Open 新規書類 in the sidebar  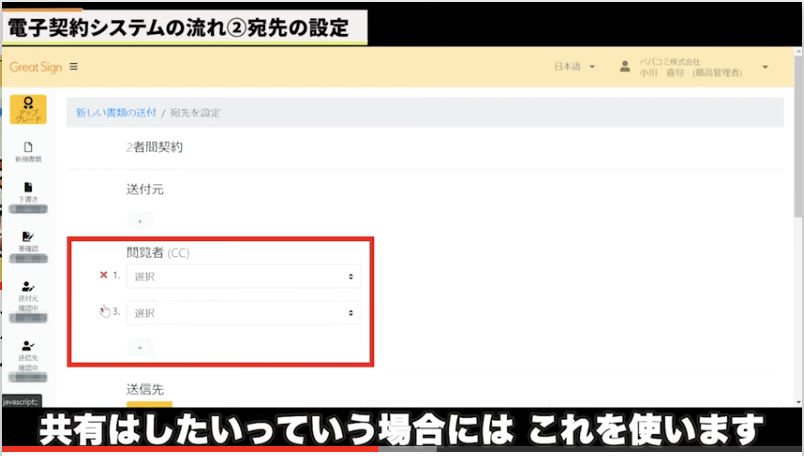(28, 151)
